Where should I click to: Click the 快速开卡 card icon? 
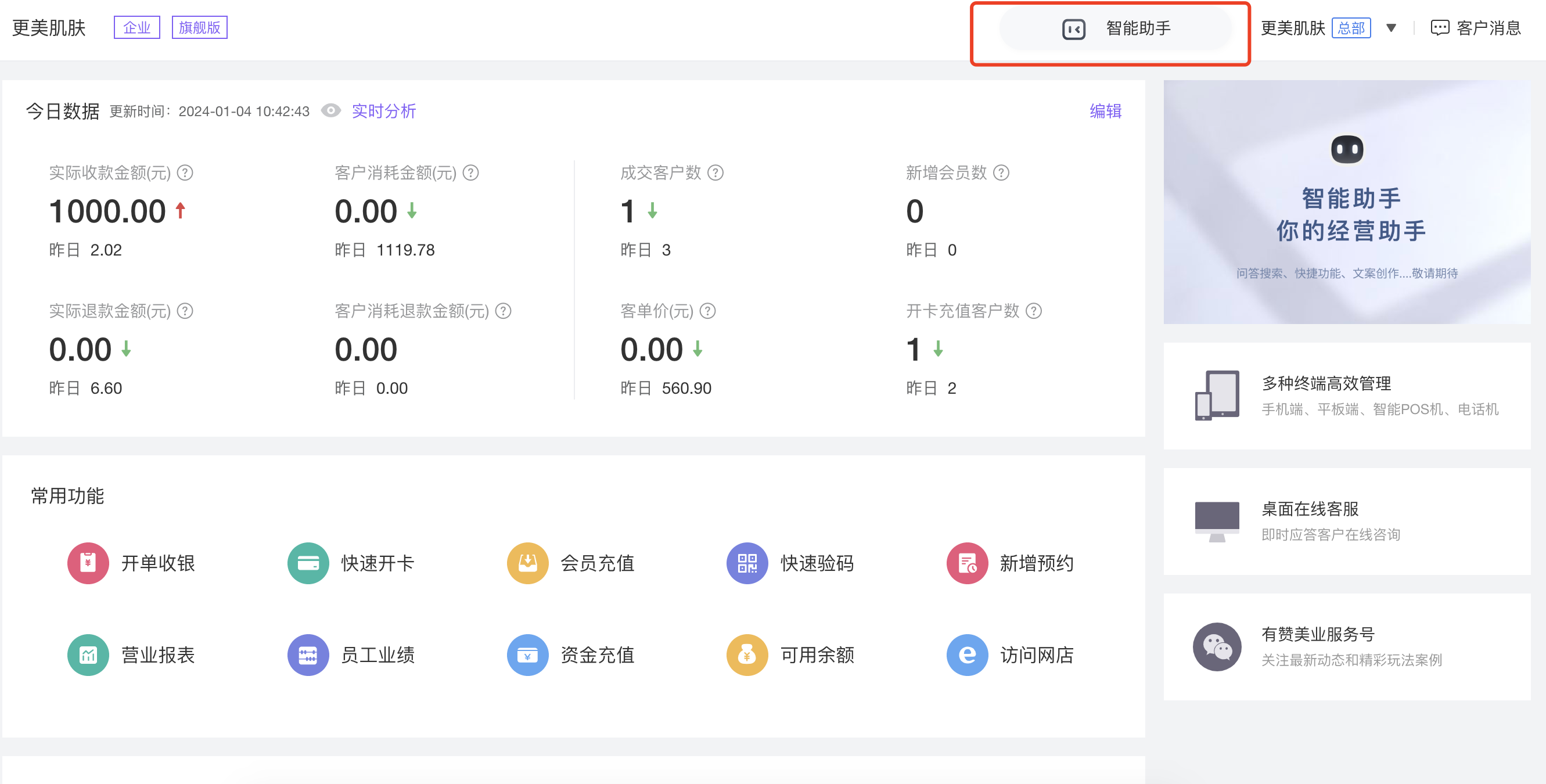pyautogui.click(x=308, y=563)
